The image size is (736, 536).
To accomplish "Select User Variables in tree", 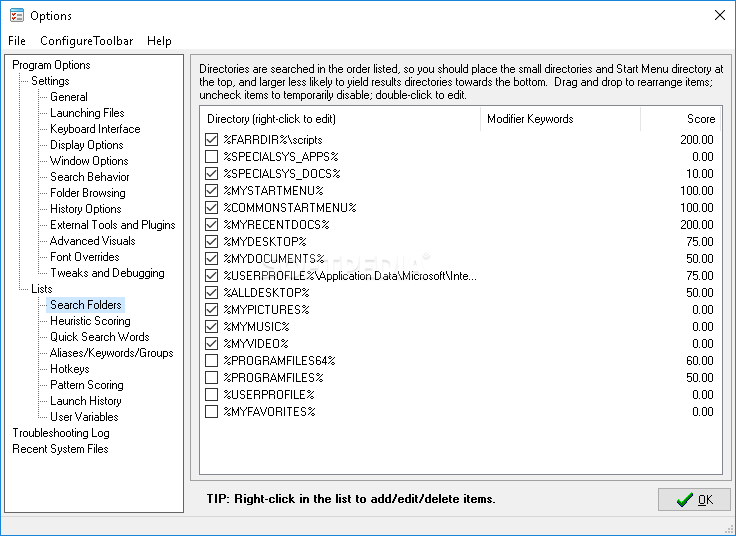I will click(84, 417).
